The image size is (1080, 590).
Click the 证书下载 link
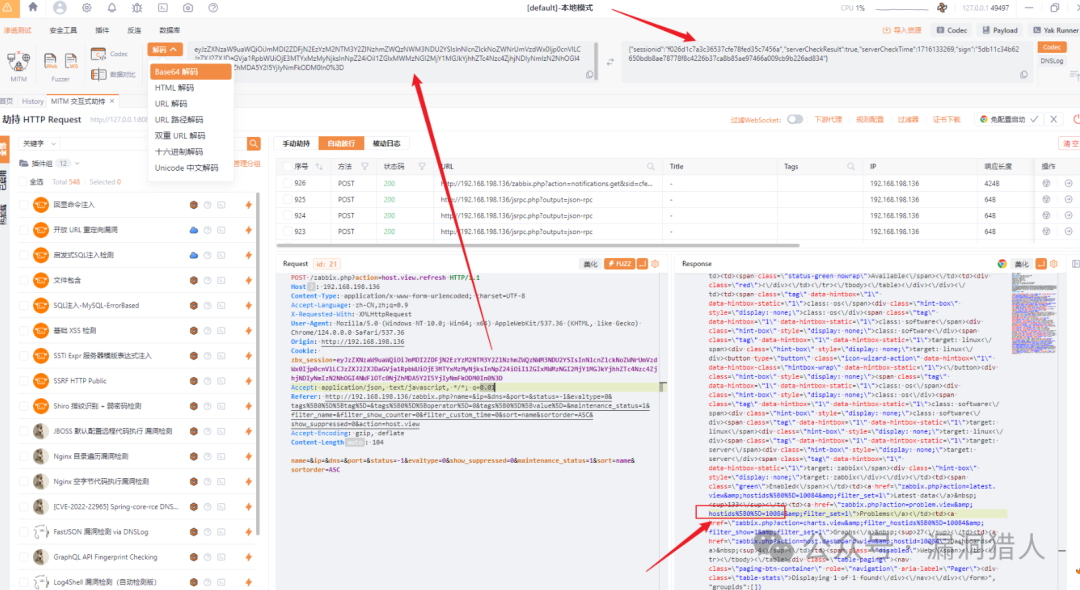946,119
